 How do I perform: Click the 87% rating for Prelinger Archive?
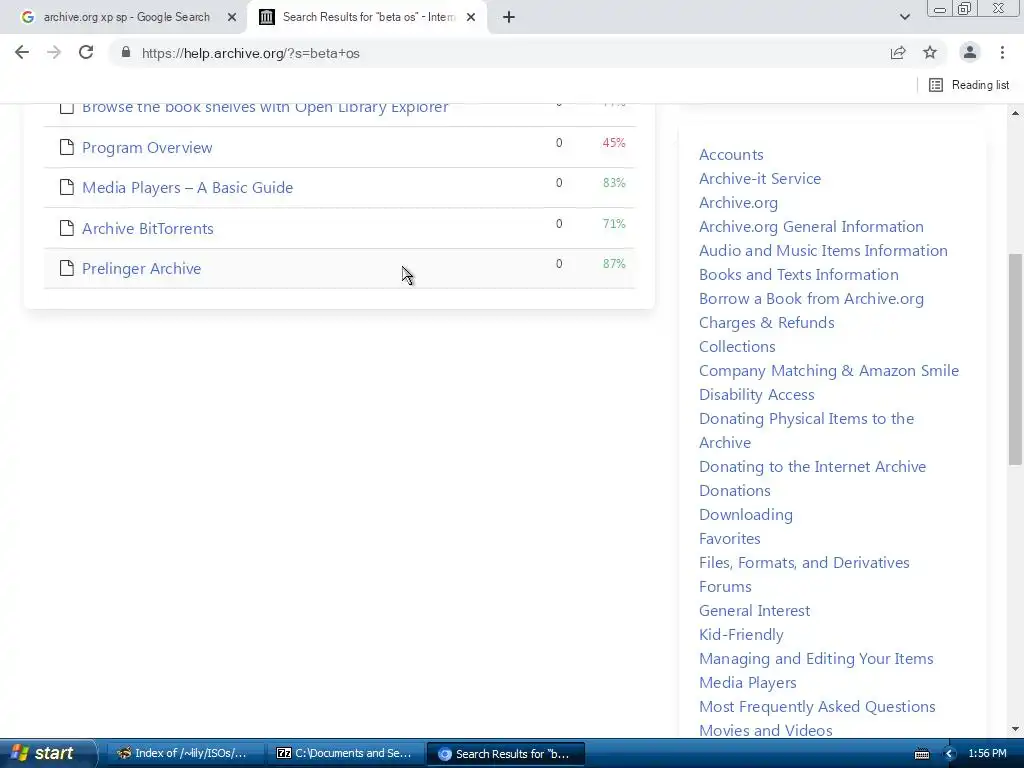[613, 264]
